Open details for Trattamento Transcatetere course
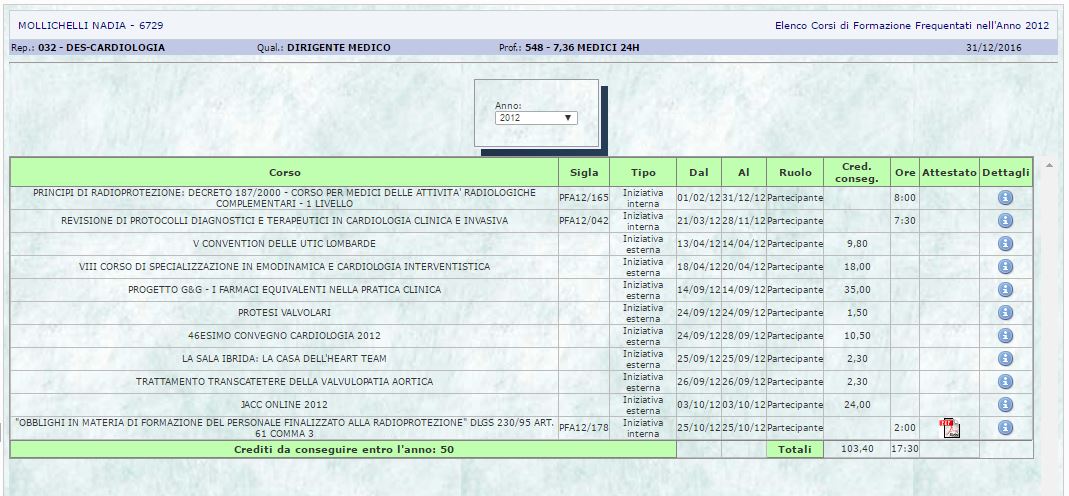Screen dimensions: 1069x496 pos(1005,382)
